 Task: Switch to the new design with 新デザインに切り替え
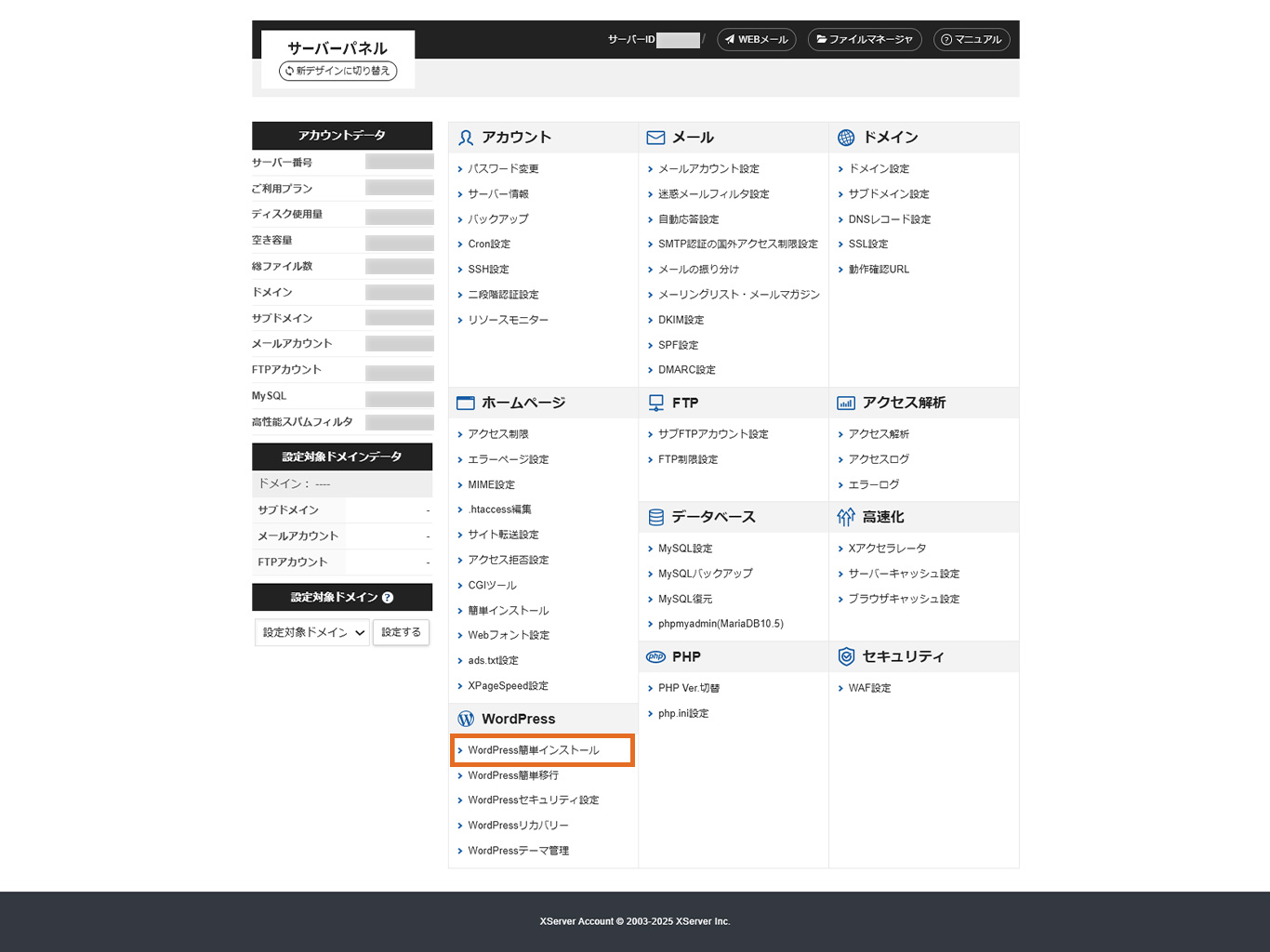click(x=338, y=71)
